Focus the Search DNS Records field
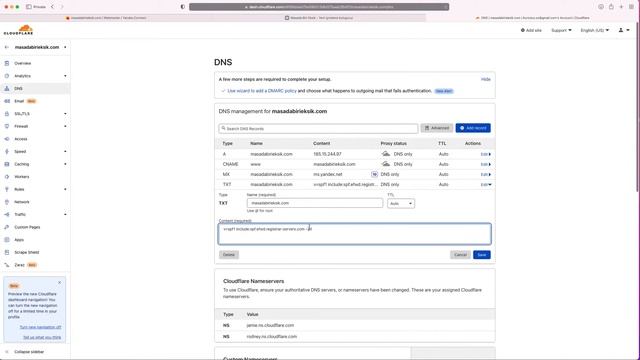The width and height of the screenshot is (640, 360). [318, 129]
